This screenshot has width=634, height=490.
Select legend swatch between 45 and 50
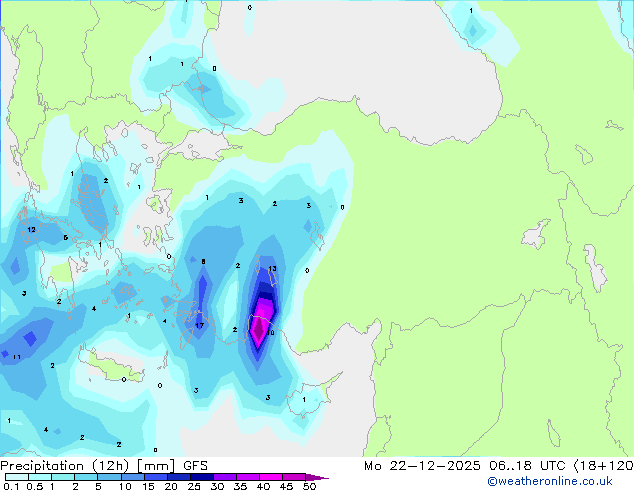294,477
